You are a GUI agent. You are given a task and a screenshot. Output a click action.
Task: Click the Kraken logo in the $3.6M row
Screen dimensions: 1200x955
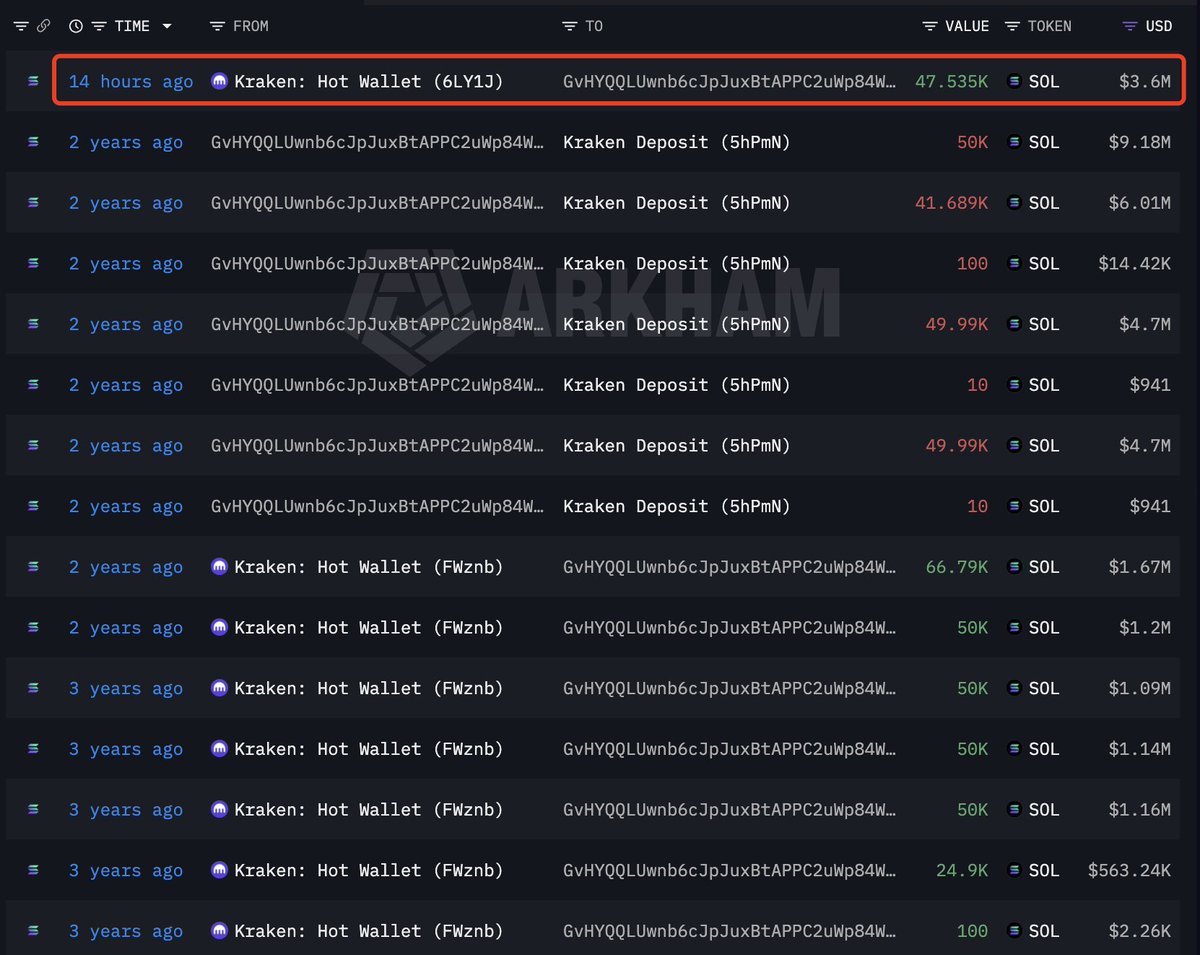click(x=220, y=81)
